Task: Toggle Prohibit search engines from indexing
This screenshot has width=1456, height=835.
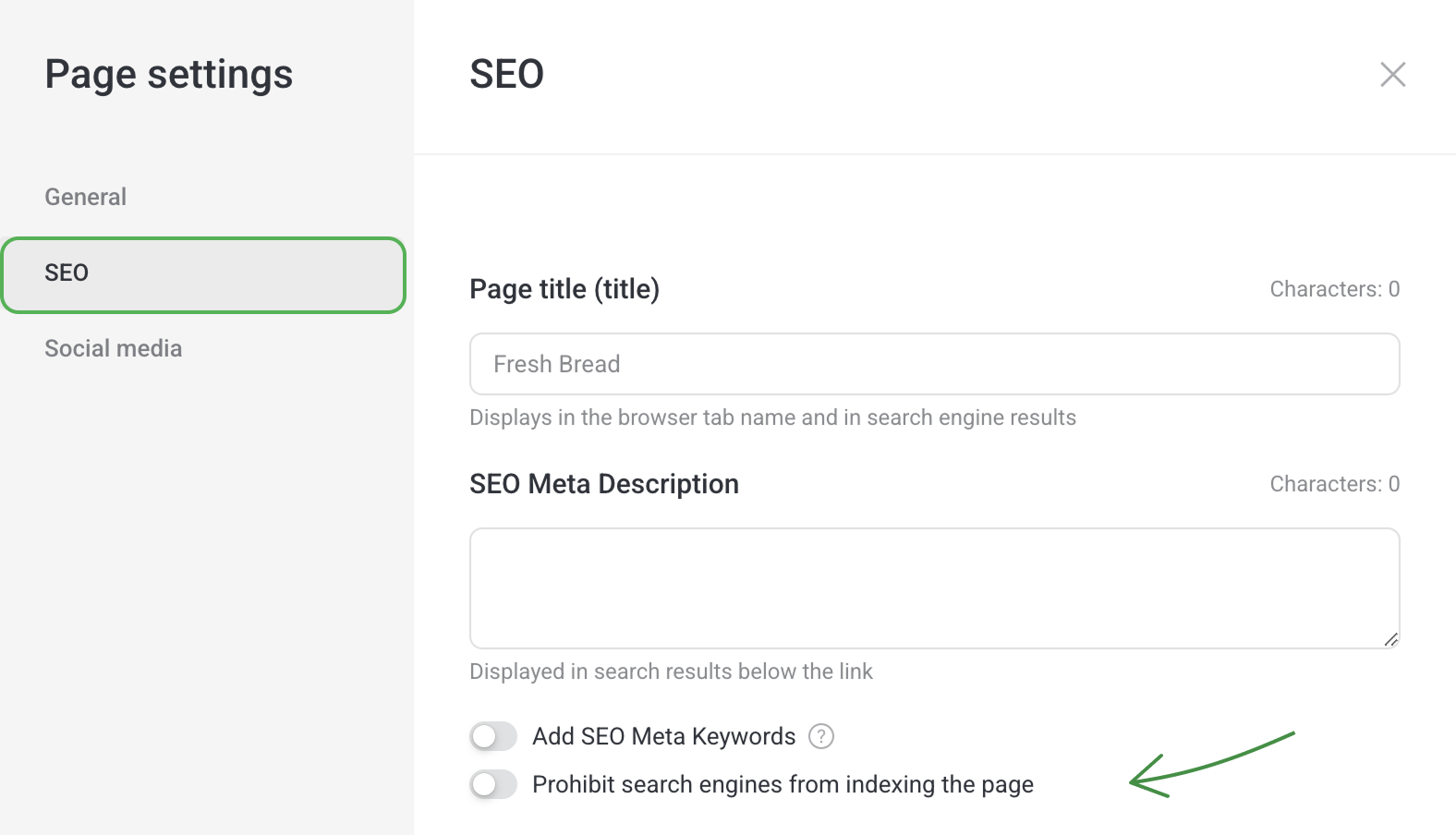Action: 492,784
